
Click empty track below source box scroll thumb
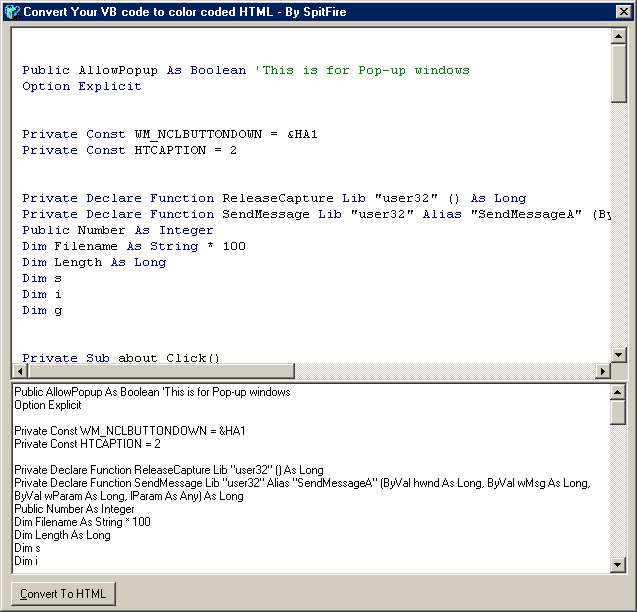(618, 490)
